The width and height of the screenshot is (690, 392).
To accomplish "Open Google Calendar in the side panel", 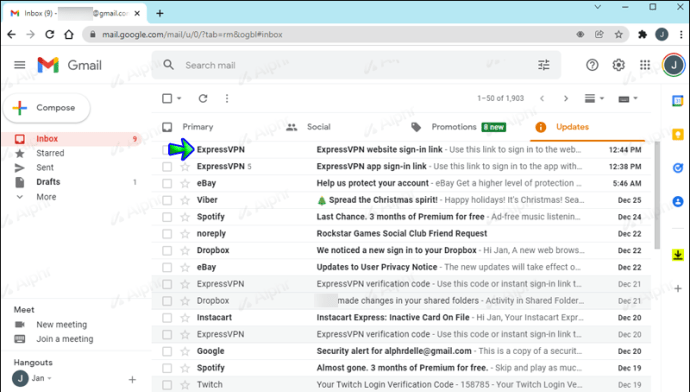I will [678, 101].
